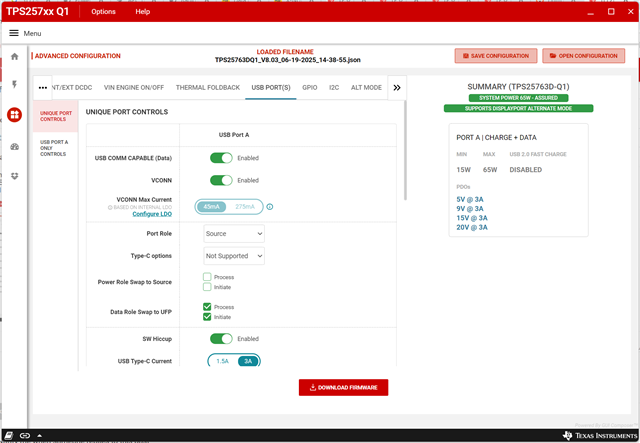Click book icon in bottom status bar

(x=9, y=435)
